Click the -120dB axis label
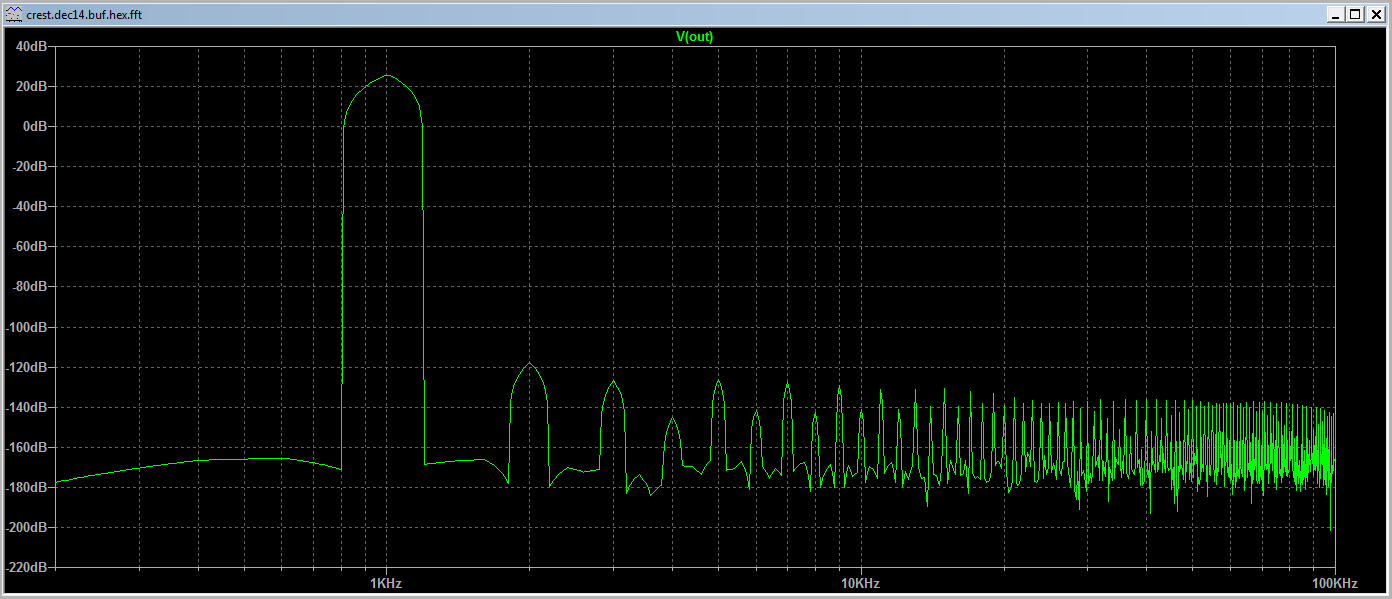 coord(26,367)
